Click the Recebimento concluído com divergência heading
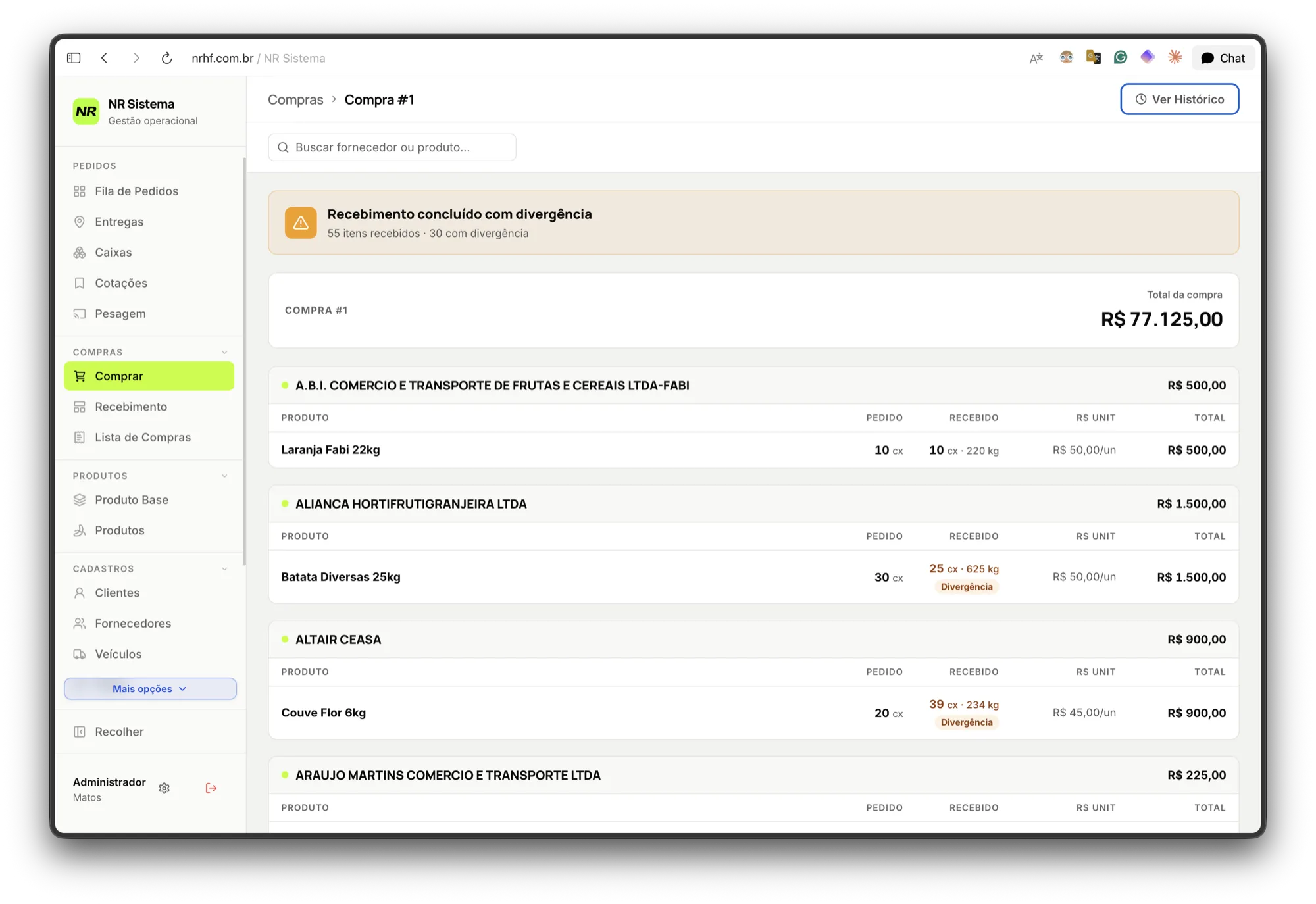The width and height of the screenshot is (1316, 904). coord(459,214)
